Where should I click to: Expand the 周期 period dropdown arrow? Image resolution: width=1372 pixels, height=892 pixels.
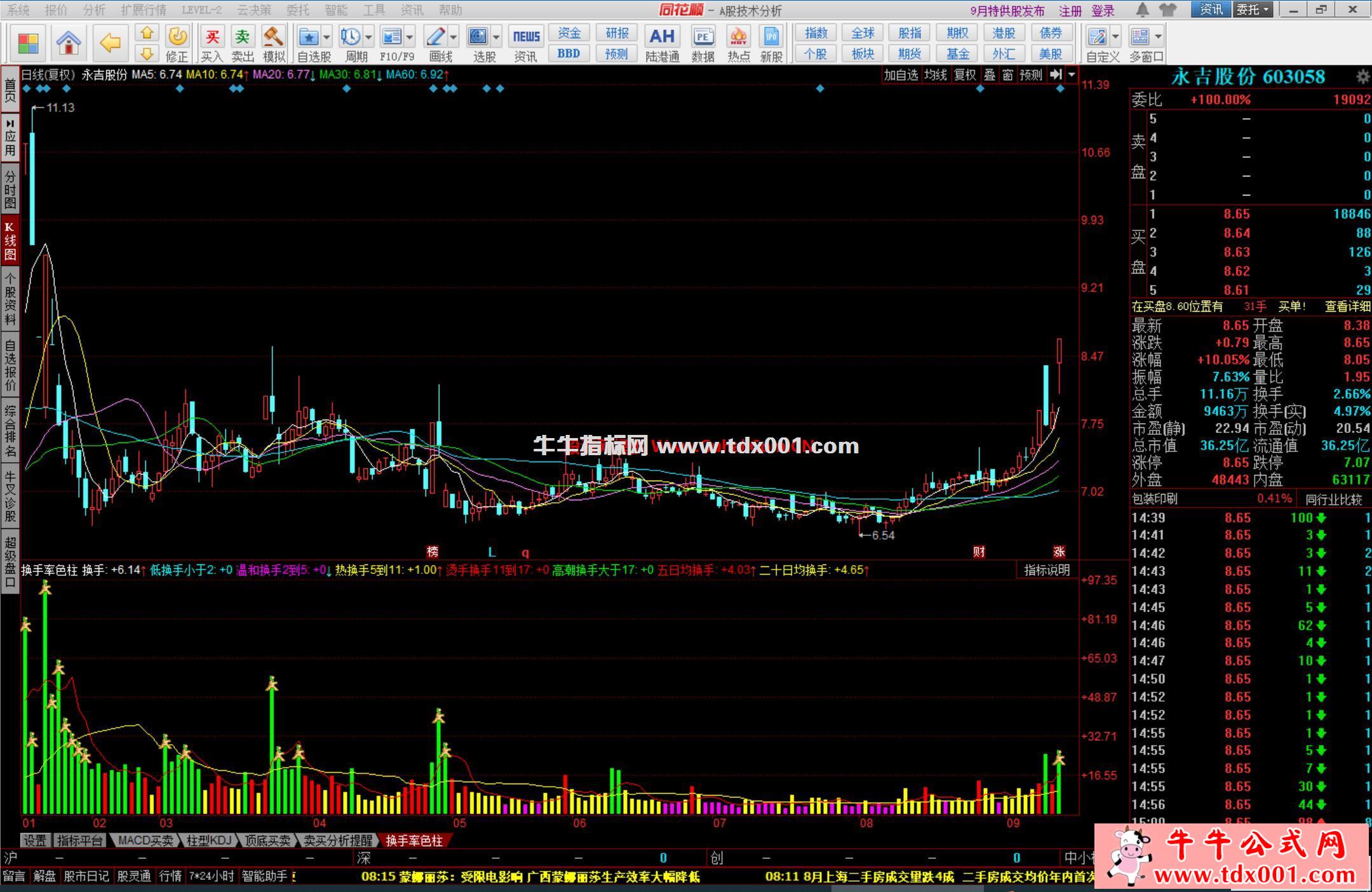point(368,37)
